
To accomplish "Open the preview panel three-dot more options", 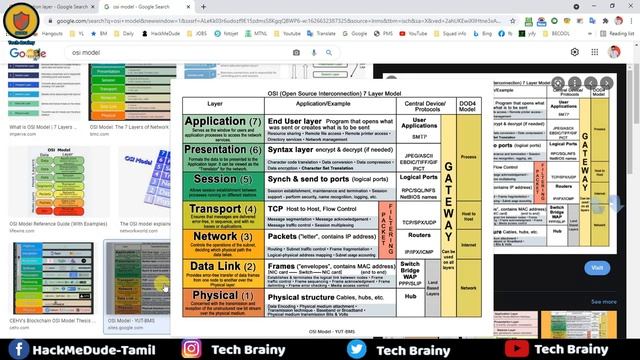I will (x=575, y=83).
